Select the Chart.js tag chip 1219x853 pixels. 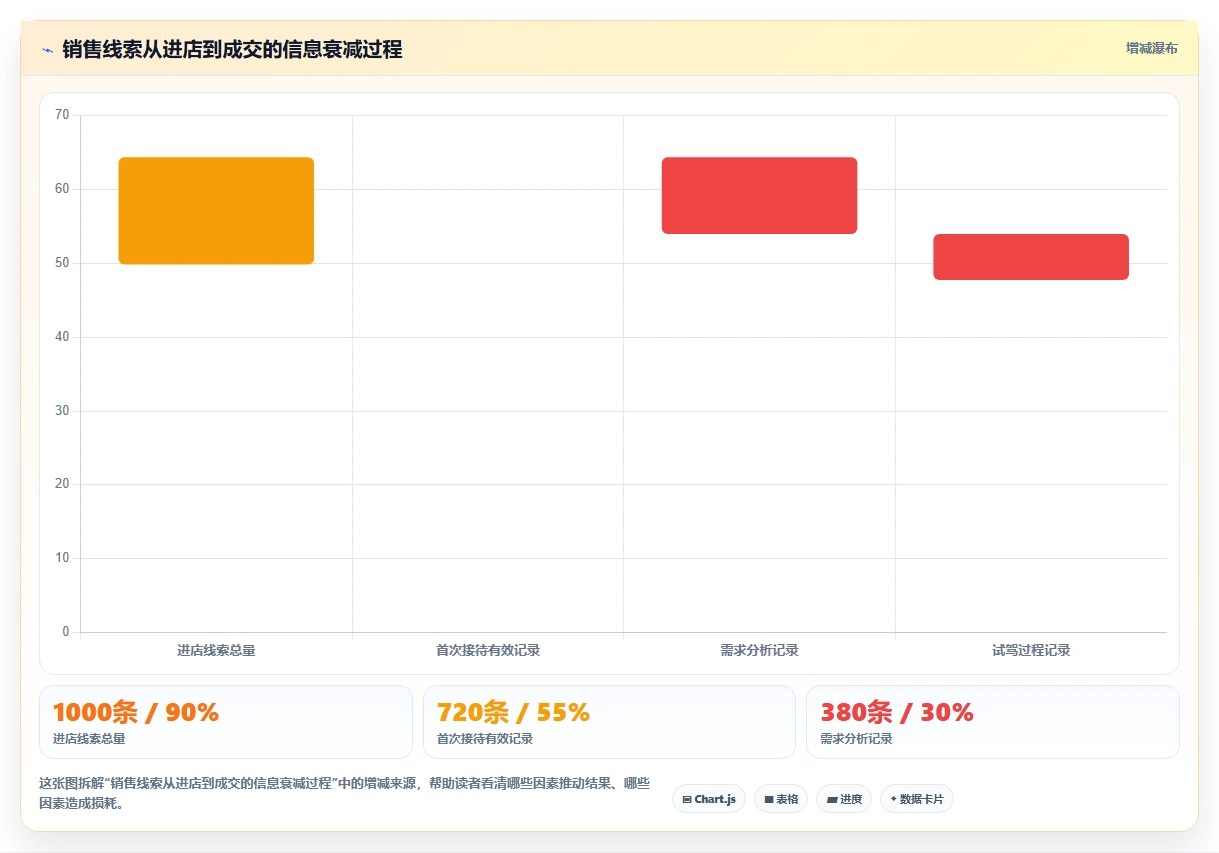click(x=709, y=799)
